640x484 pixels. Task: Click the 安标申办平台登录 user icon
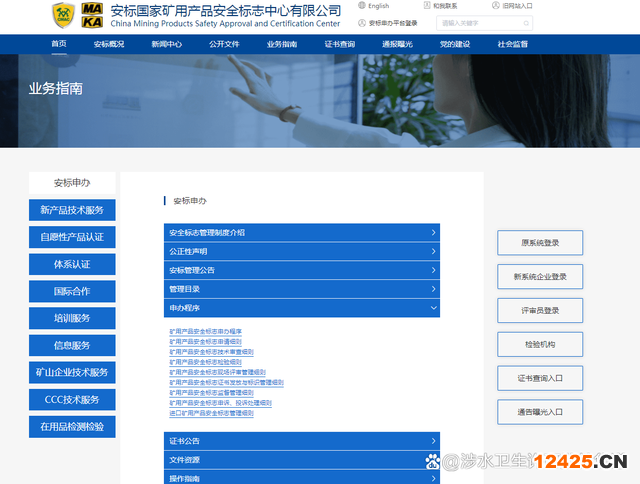pyautogui.click(x=361, y=22)
